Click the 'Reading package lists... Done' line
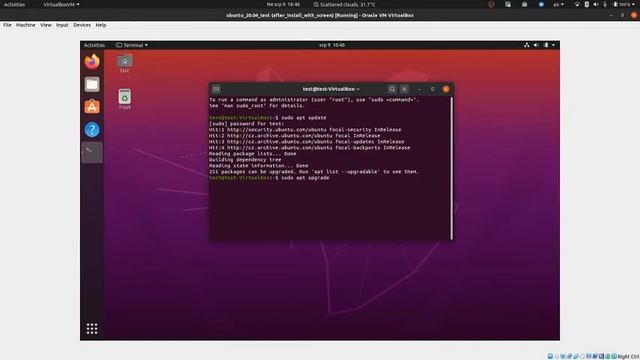 click(x=253, y=154)
